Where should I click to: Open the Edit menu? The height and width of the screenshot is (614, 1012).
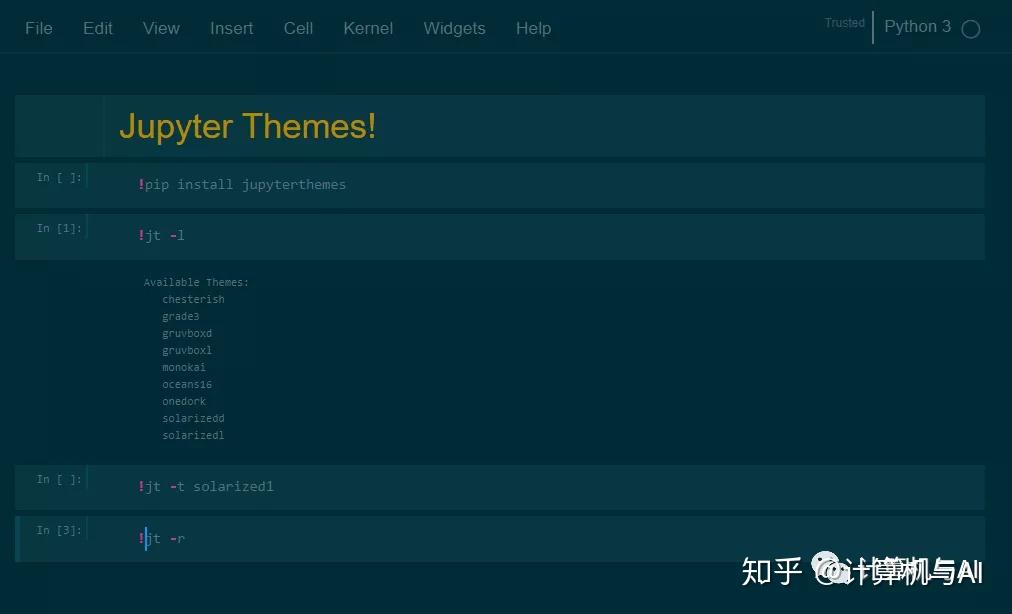(x=97, y=28)
